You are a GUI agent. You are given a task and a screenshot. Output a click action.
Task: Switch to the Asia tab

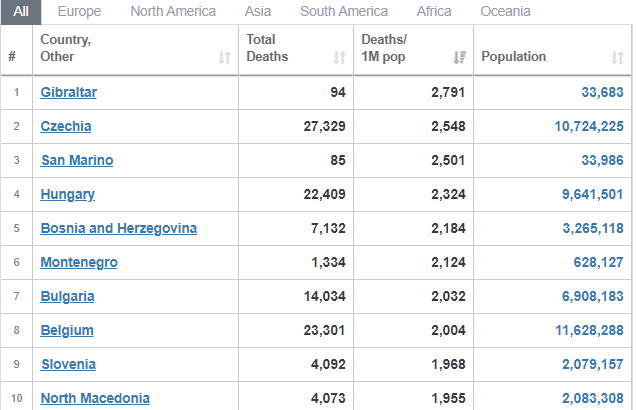pos(258,11)
